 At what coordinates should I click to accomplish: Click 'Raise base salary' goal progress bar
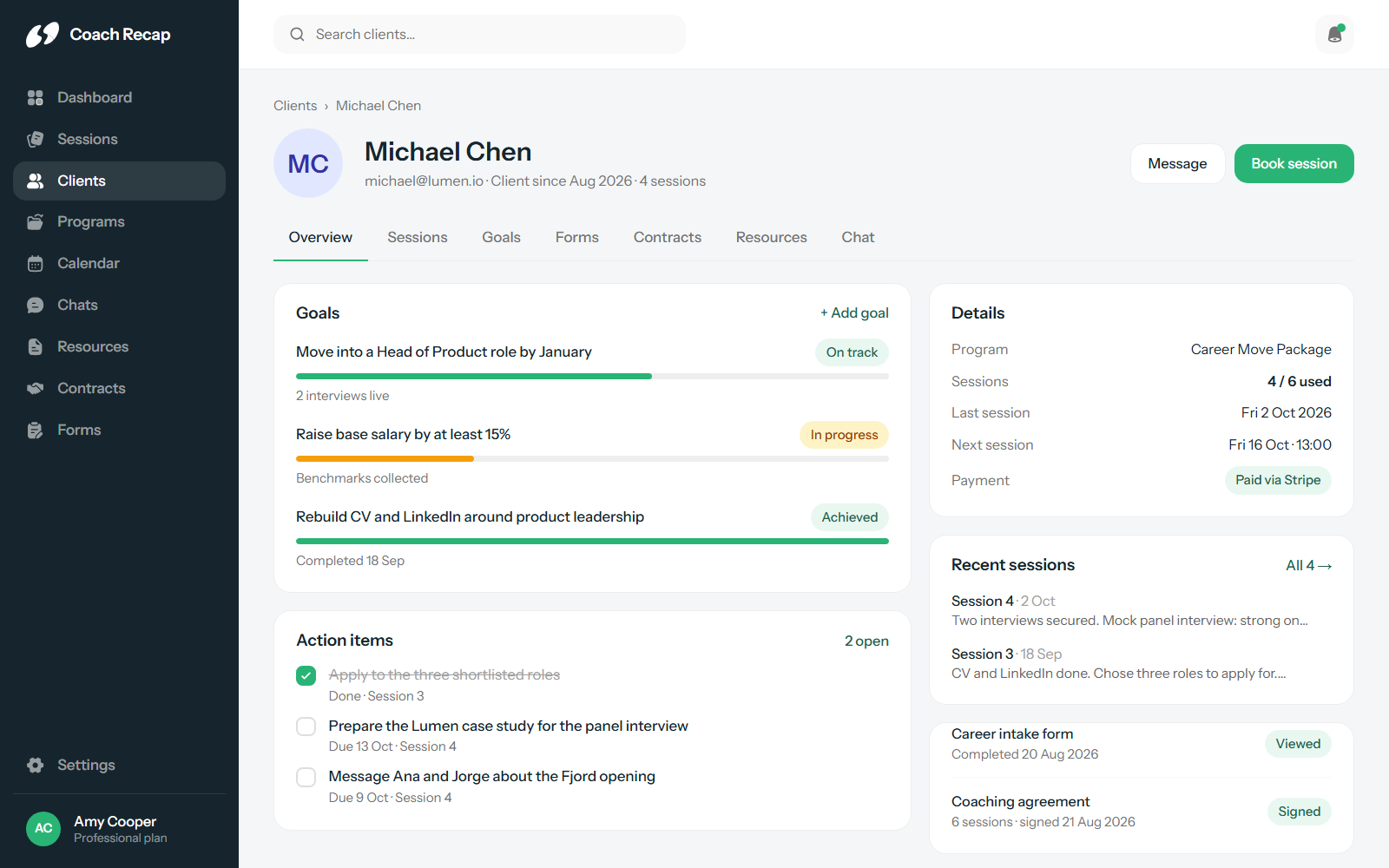pyautogui.click(x=592, y=459)
